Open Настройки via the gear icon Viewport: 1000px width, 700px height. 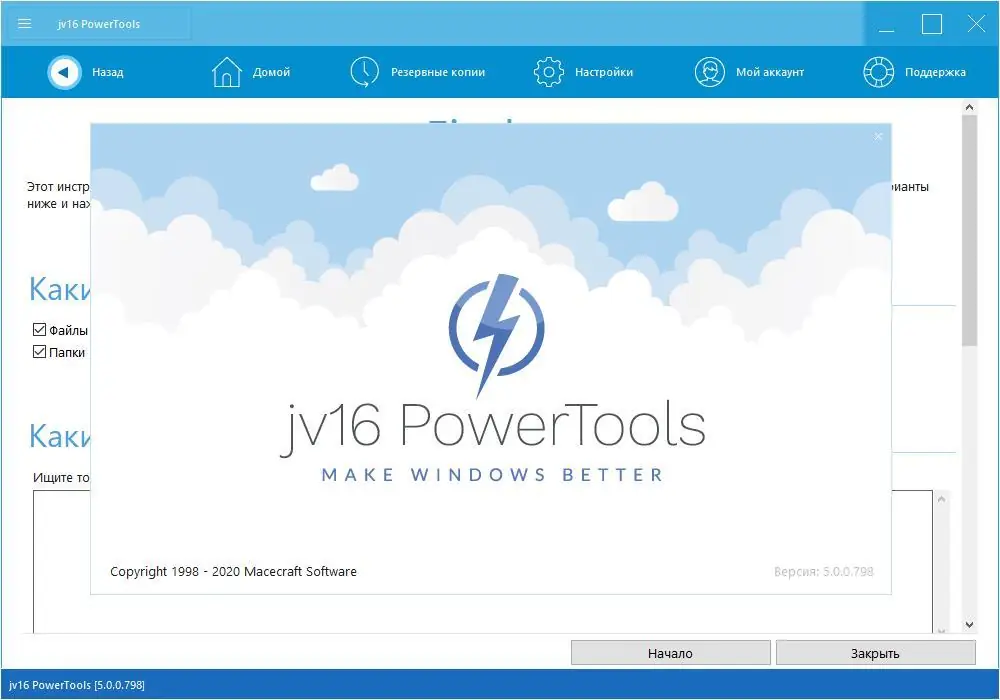tap(548, 71)
